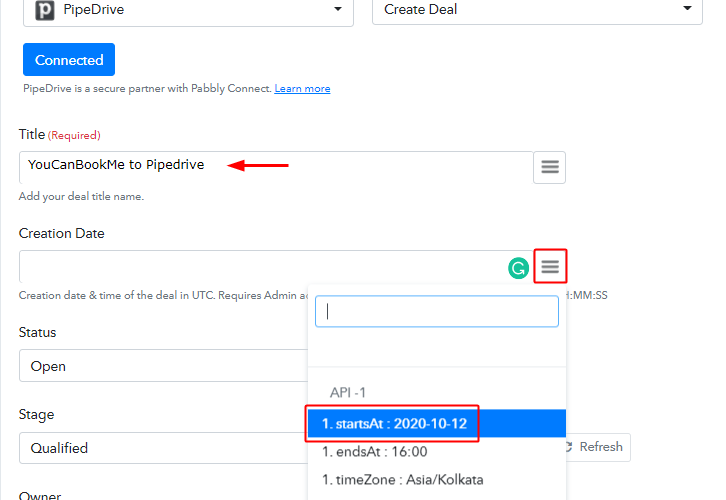Screen dimensions: 726x500
Task: Open the Status dropdown showing Open
Action: [163, 366]
